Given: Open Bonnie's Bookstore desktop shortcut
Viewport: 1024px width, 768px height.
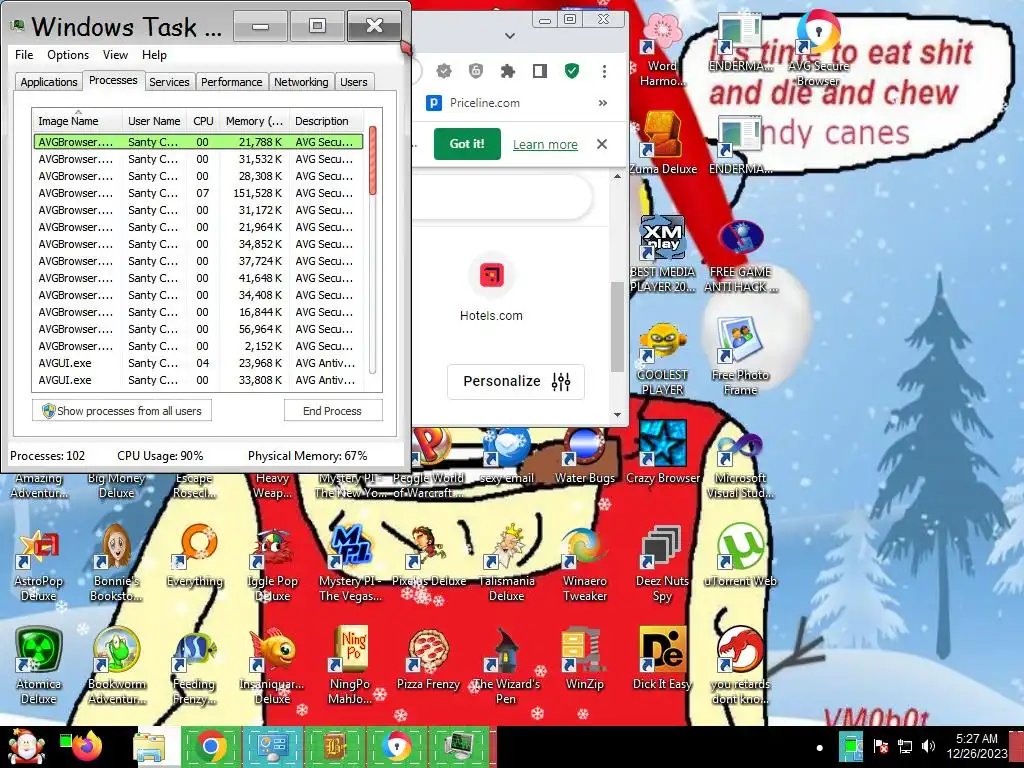Looking at the screenshot, I should pos(116,563).
